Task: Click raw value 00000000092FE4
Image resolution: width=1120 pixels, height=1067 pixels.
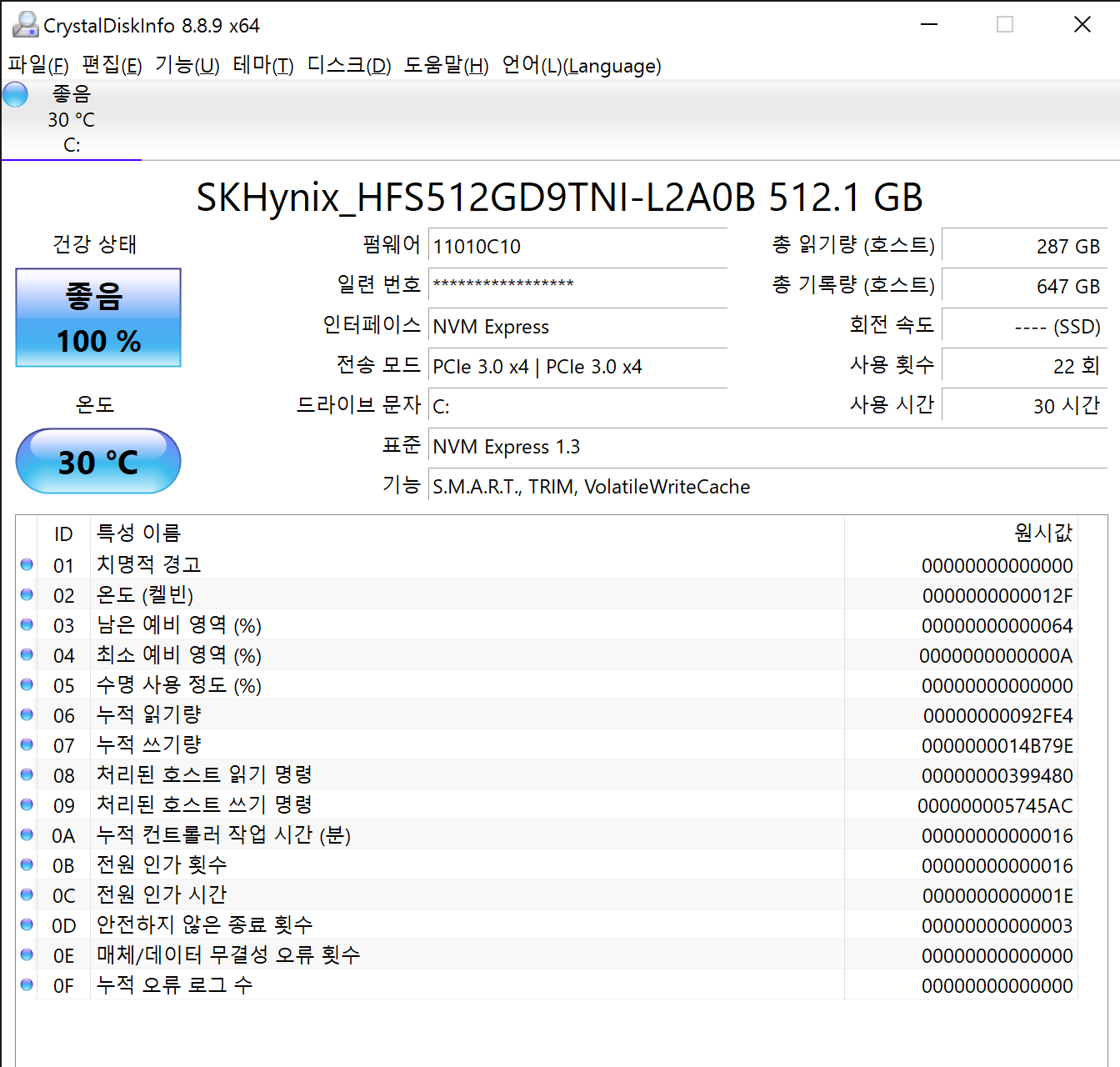Action: coord(998,715)
